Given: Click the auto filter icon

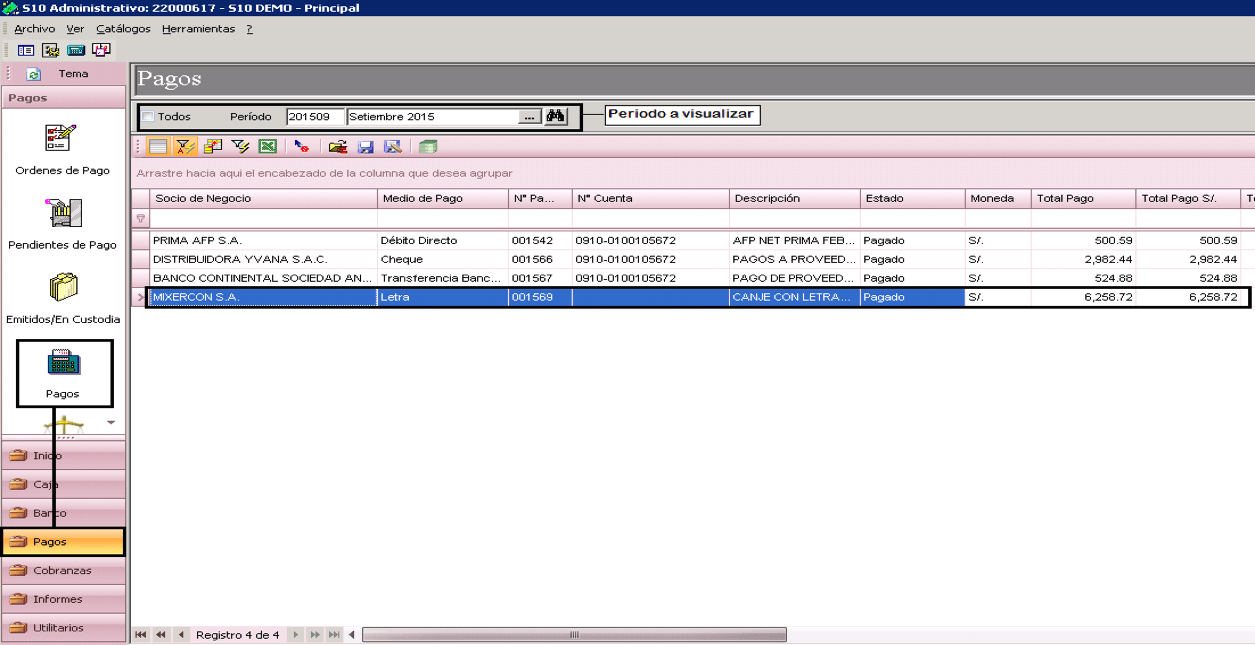Looking at the screenshot, I should point(185,147).
